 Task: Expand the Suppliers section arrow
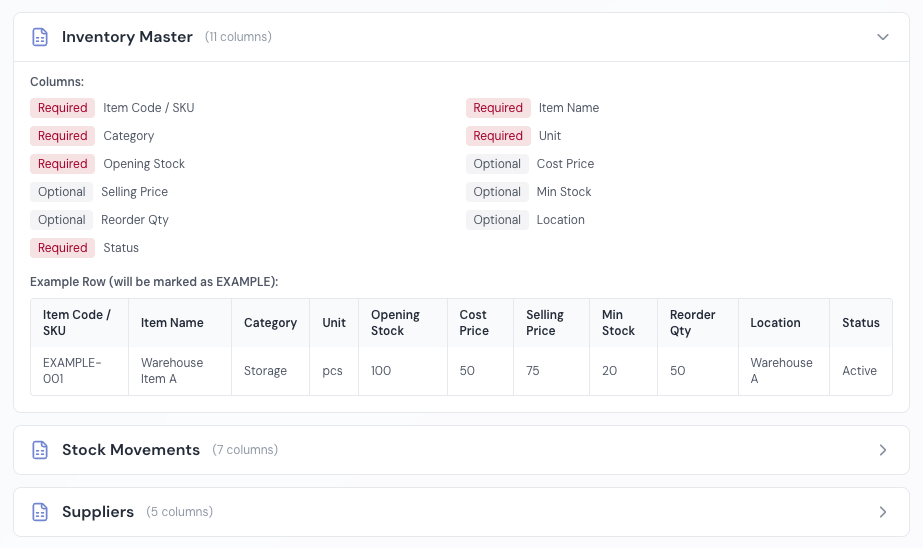882,512
